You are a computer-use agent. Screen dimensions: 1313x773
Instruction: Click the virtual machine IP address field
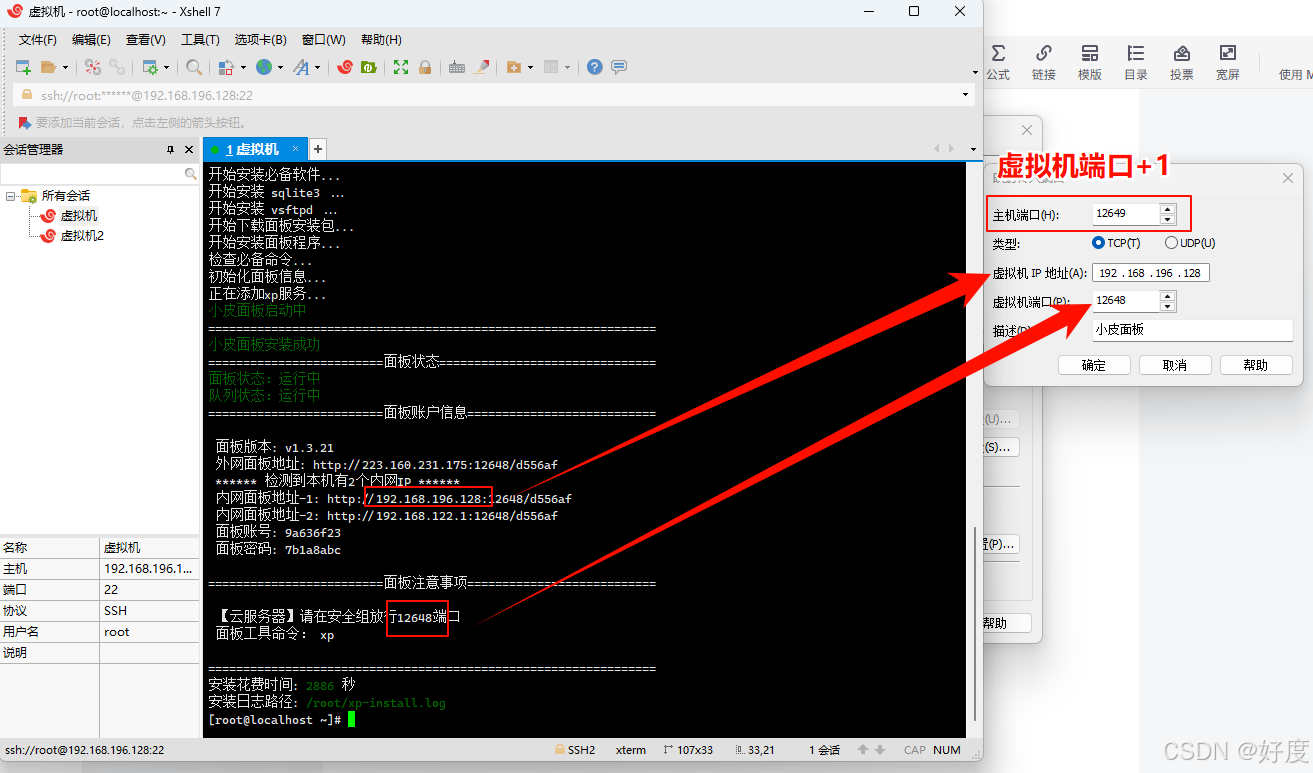click(x=1150, y=273)
